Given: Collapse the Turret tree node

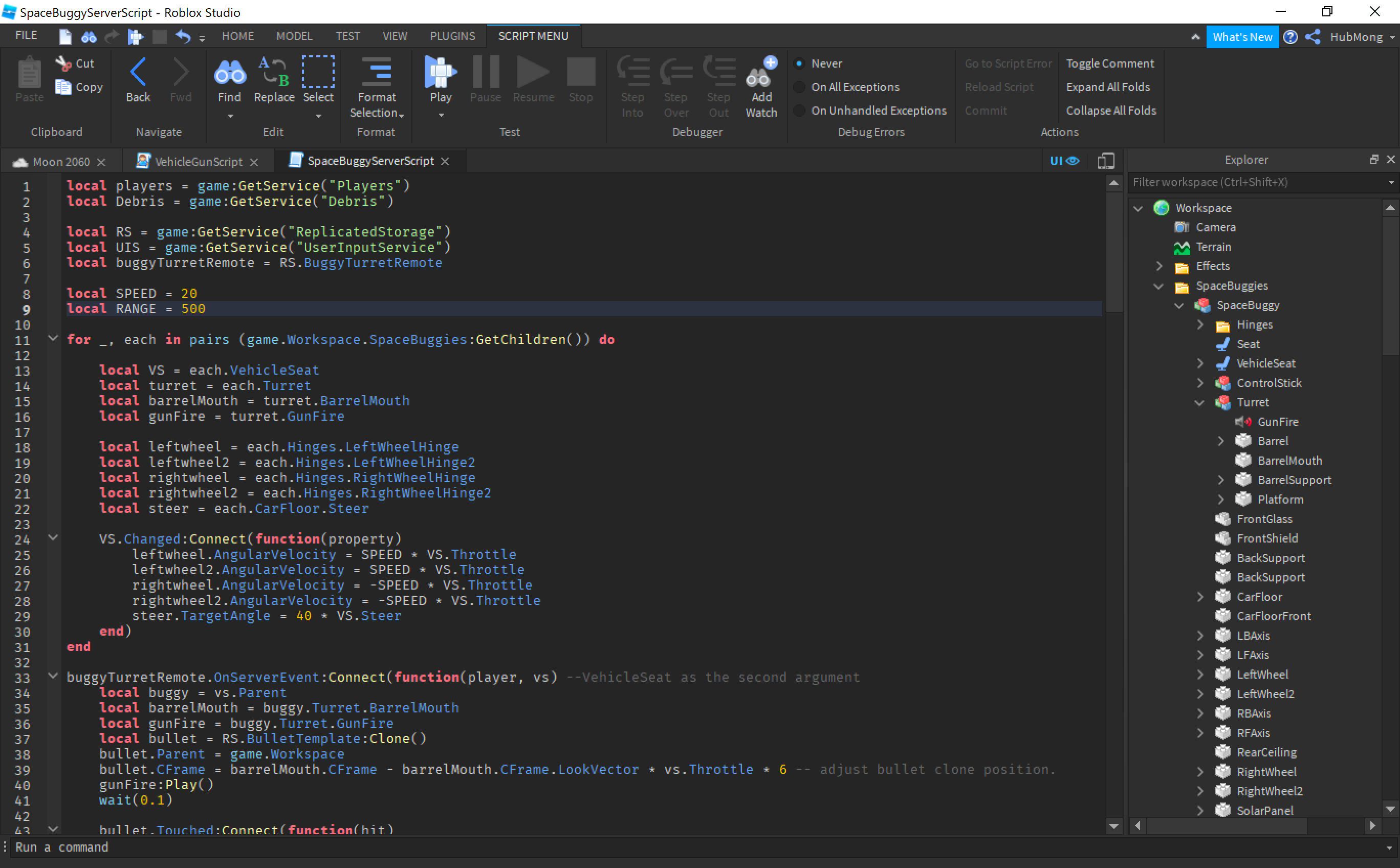Looking at the screenshot, I should [x=1199, y=402].
